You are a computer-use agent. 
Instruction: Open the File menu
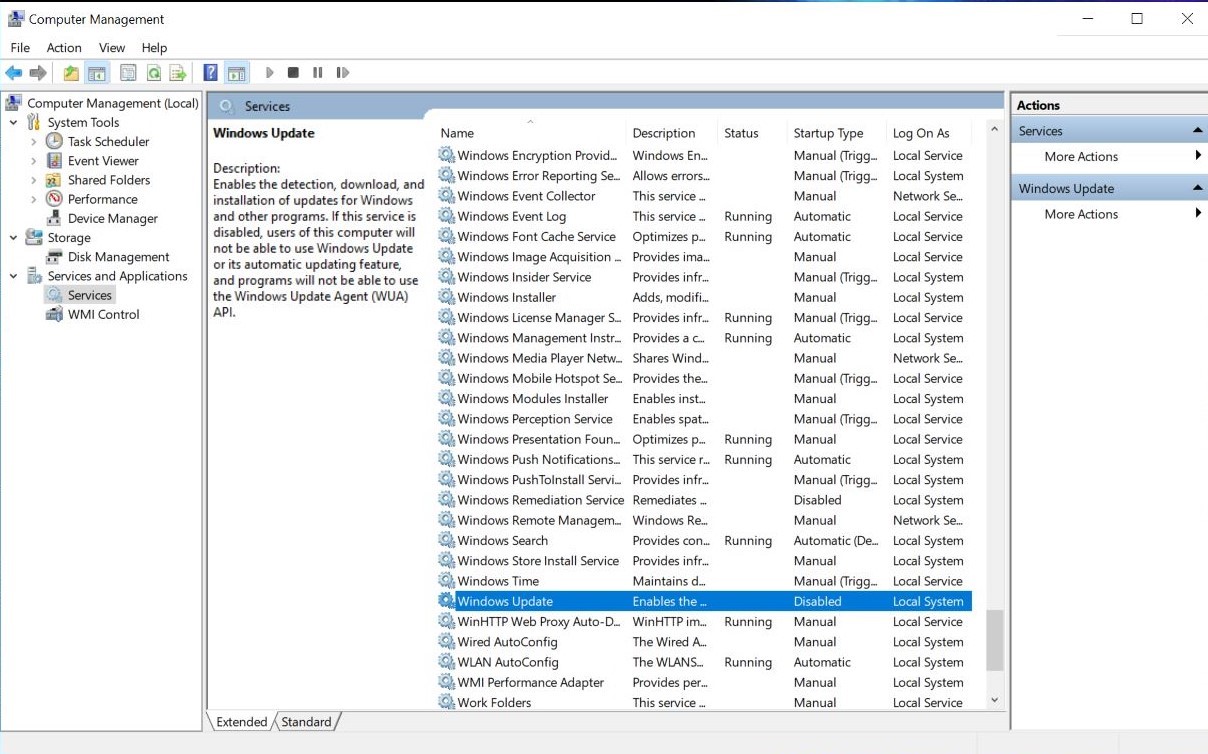(20, 48)
